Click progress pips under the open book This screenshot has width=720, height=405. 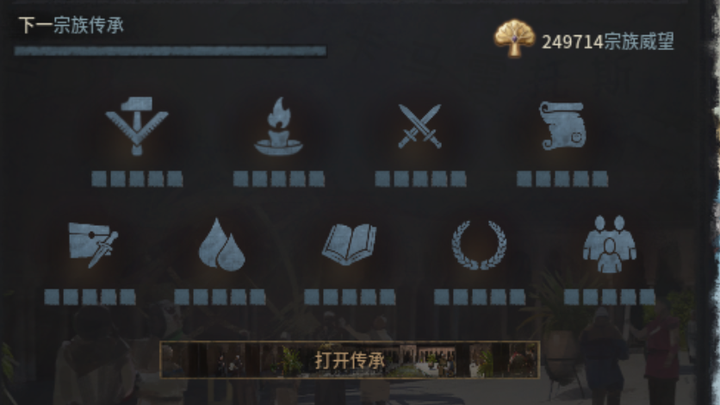(x=349, y=297)
